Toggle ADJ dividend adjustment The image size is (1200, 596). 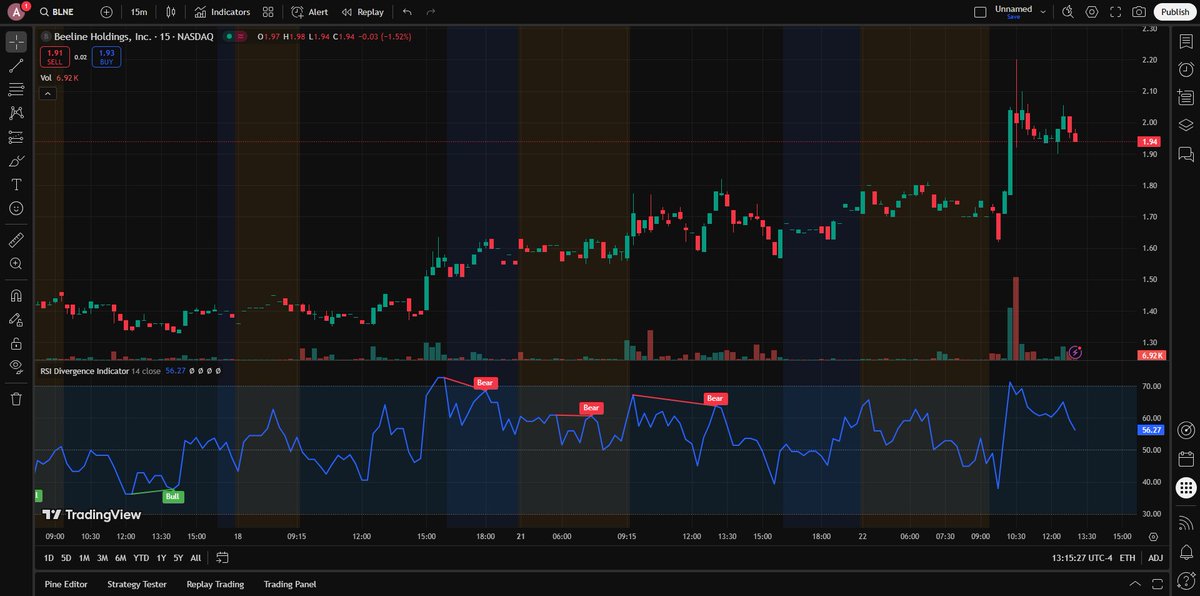click(x=1155, y=557)
